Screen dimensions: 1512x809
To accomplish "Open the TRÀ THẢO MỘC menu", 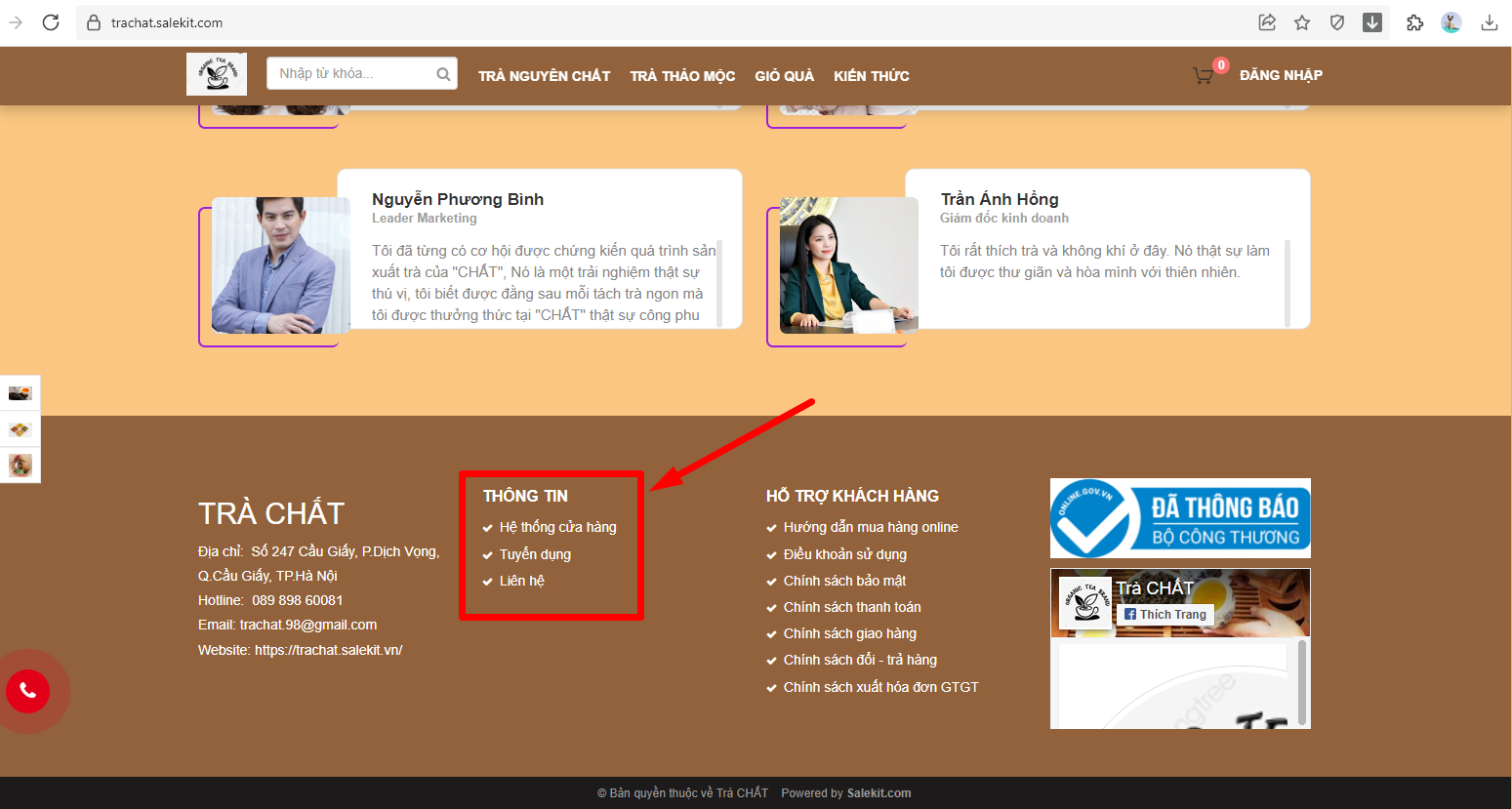I will [682, 76].
